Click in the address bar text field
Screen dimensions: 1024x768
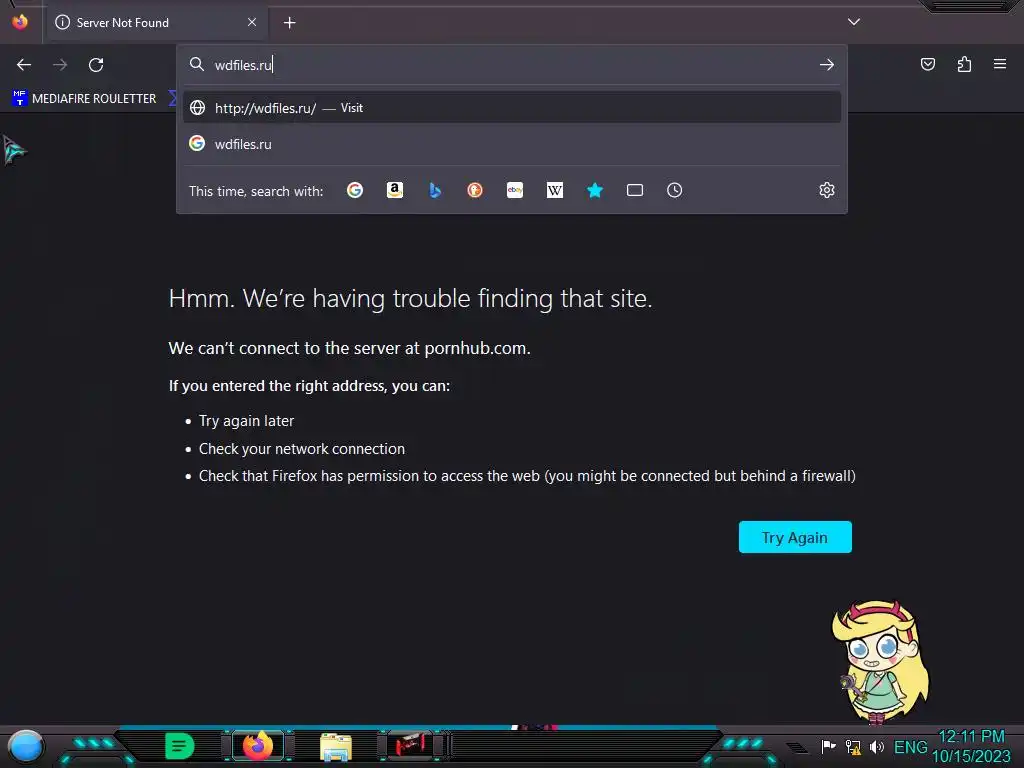click(x=512, y=65)
